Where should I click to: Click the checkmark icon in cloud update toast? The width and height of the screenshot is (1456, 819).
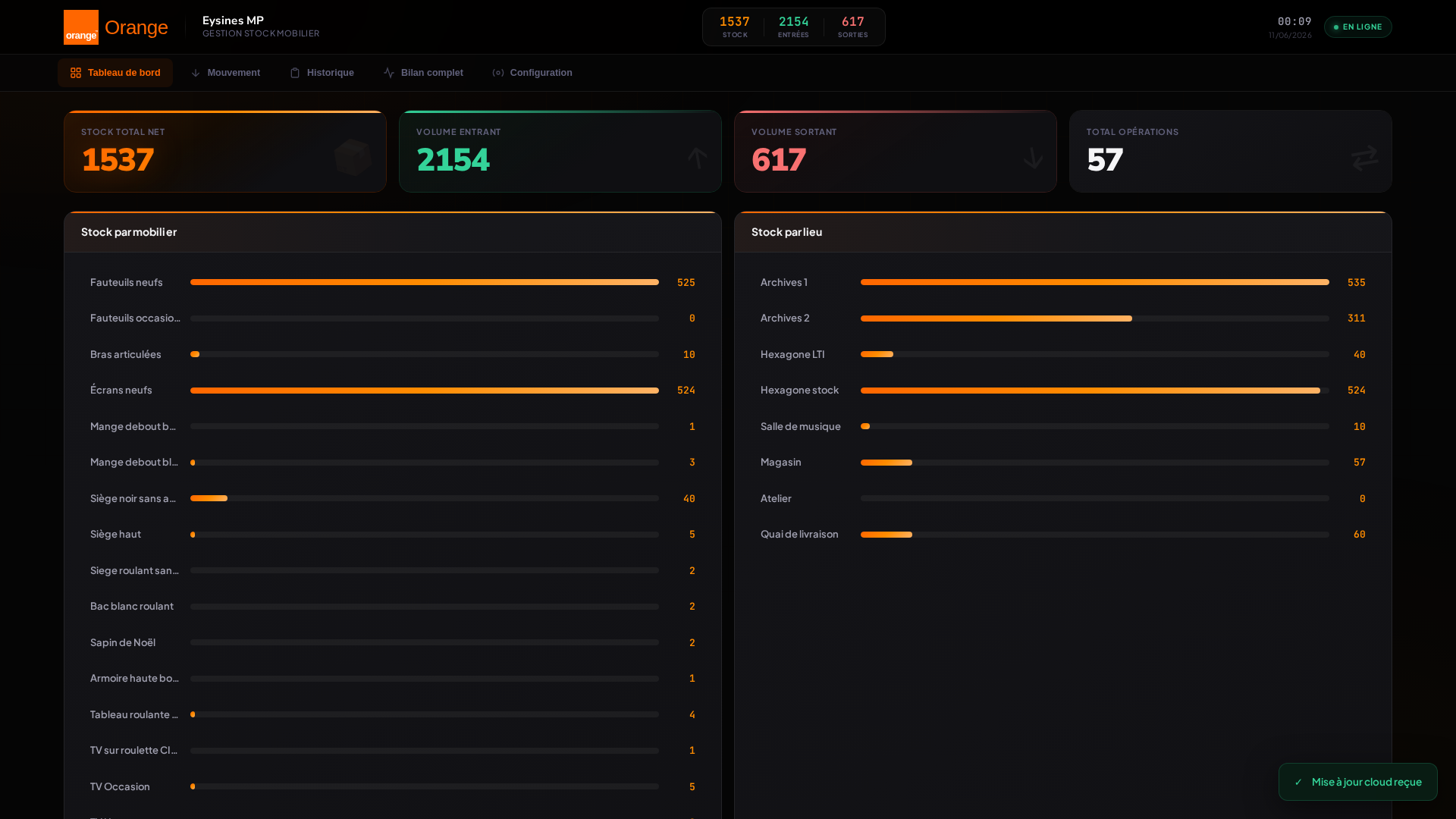1298,782
